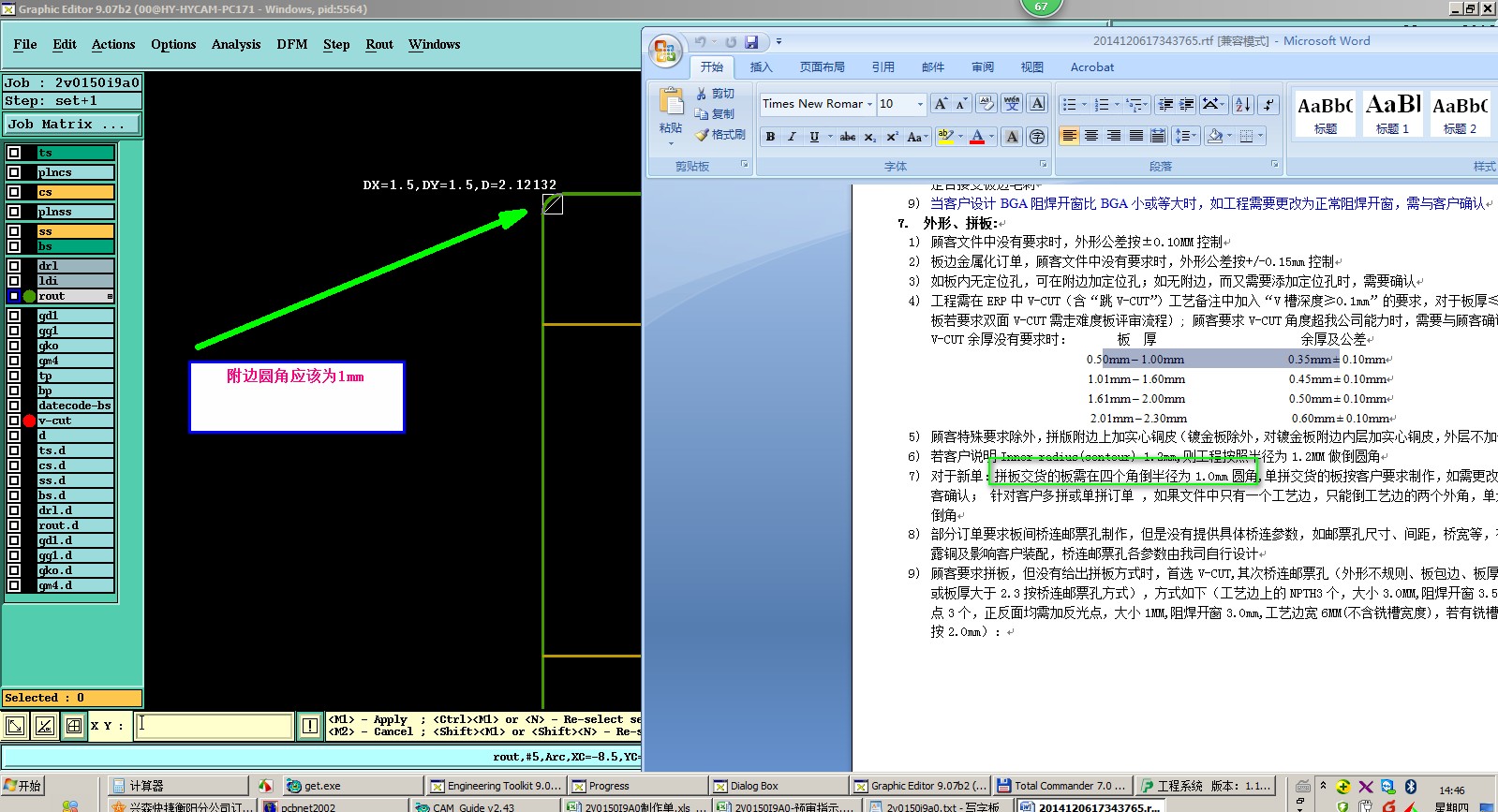The height and width of the screenshot is (812, 1498).
Task: Toggle checkbox for cs layer
Action: [x=14, y=192]
